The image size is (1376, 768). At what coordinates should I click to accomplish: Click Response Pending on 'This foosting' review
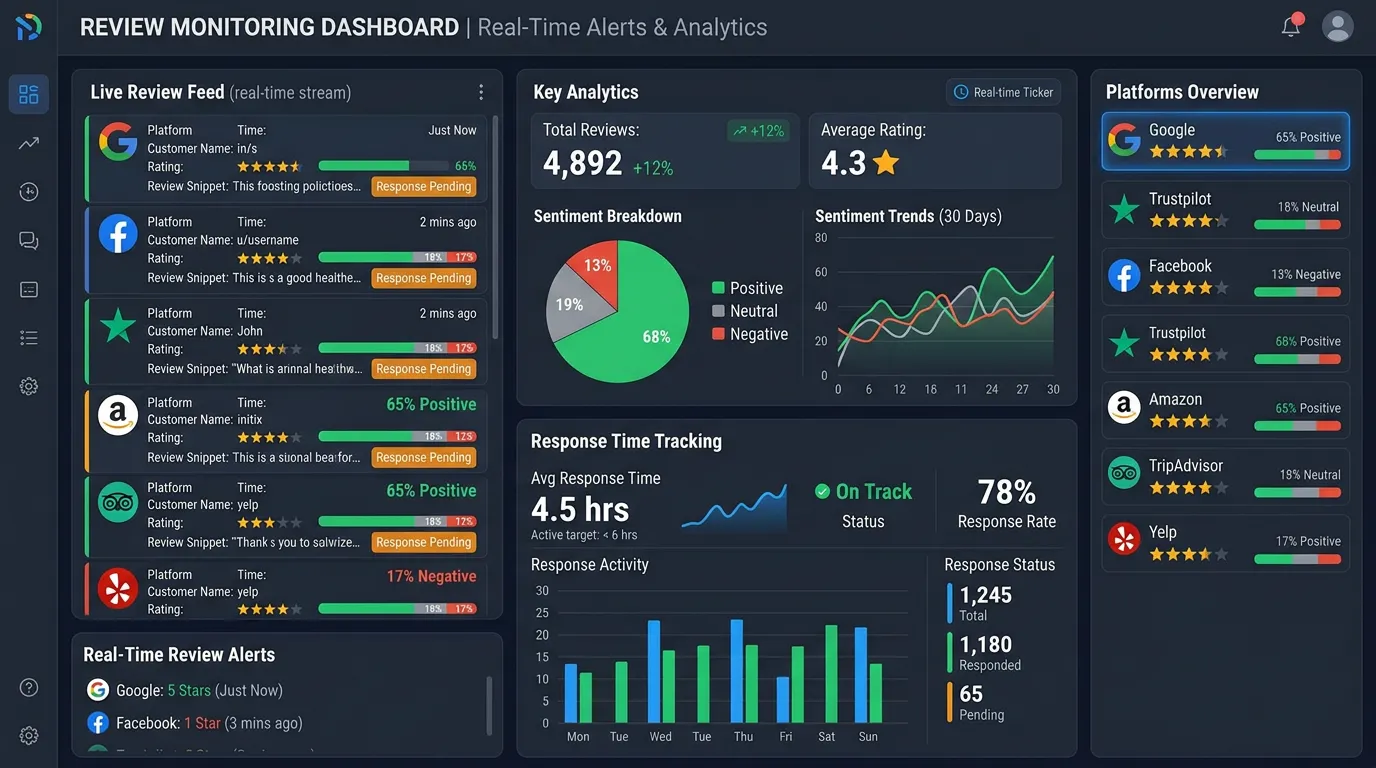pyautogui.click(x=424, y=186)
